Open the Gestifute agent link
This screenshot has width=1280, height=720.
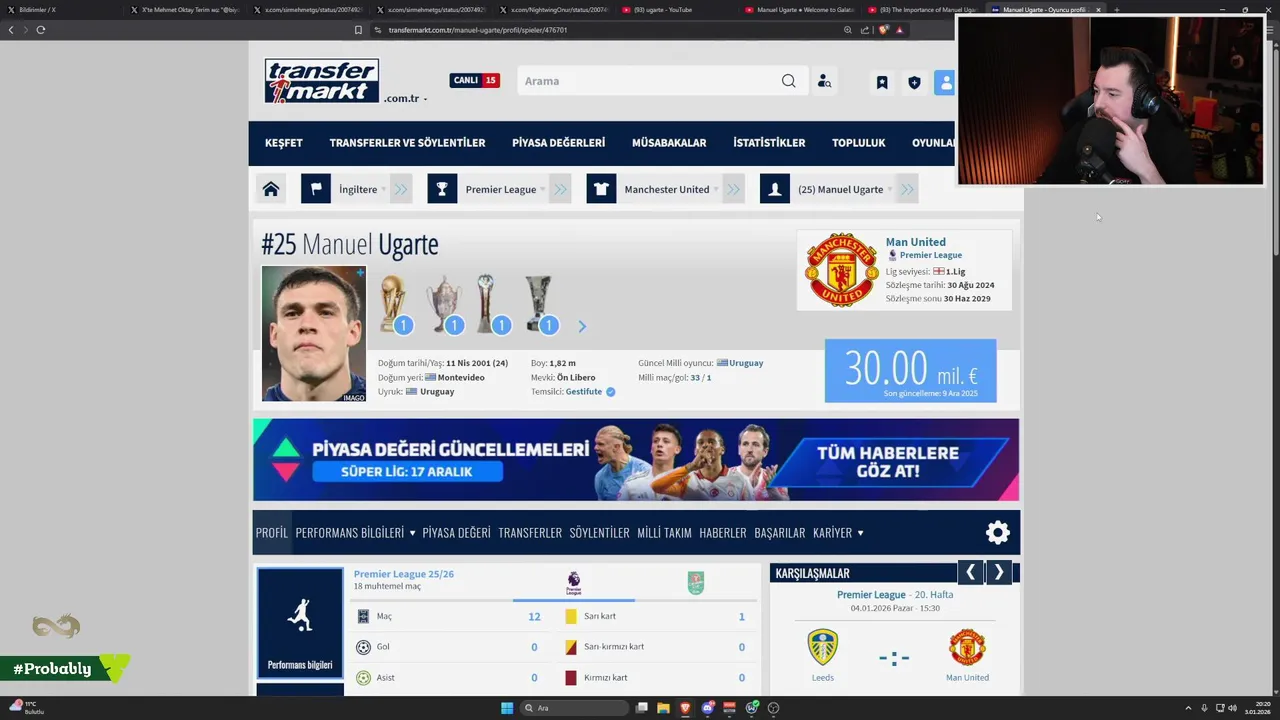[584, 392]
